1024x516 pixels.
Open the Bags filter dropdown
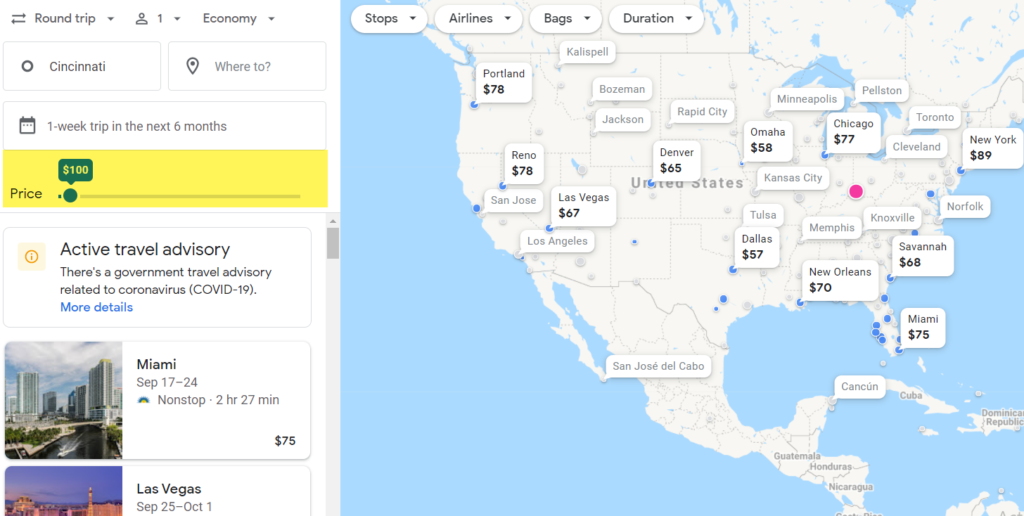point(565,18)
